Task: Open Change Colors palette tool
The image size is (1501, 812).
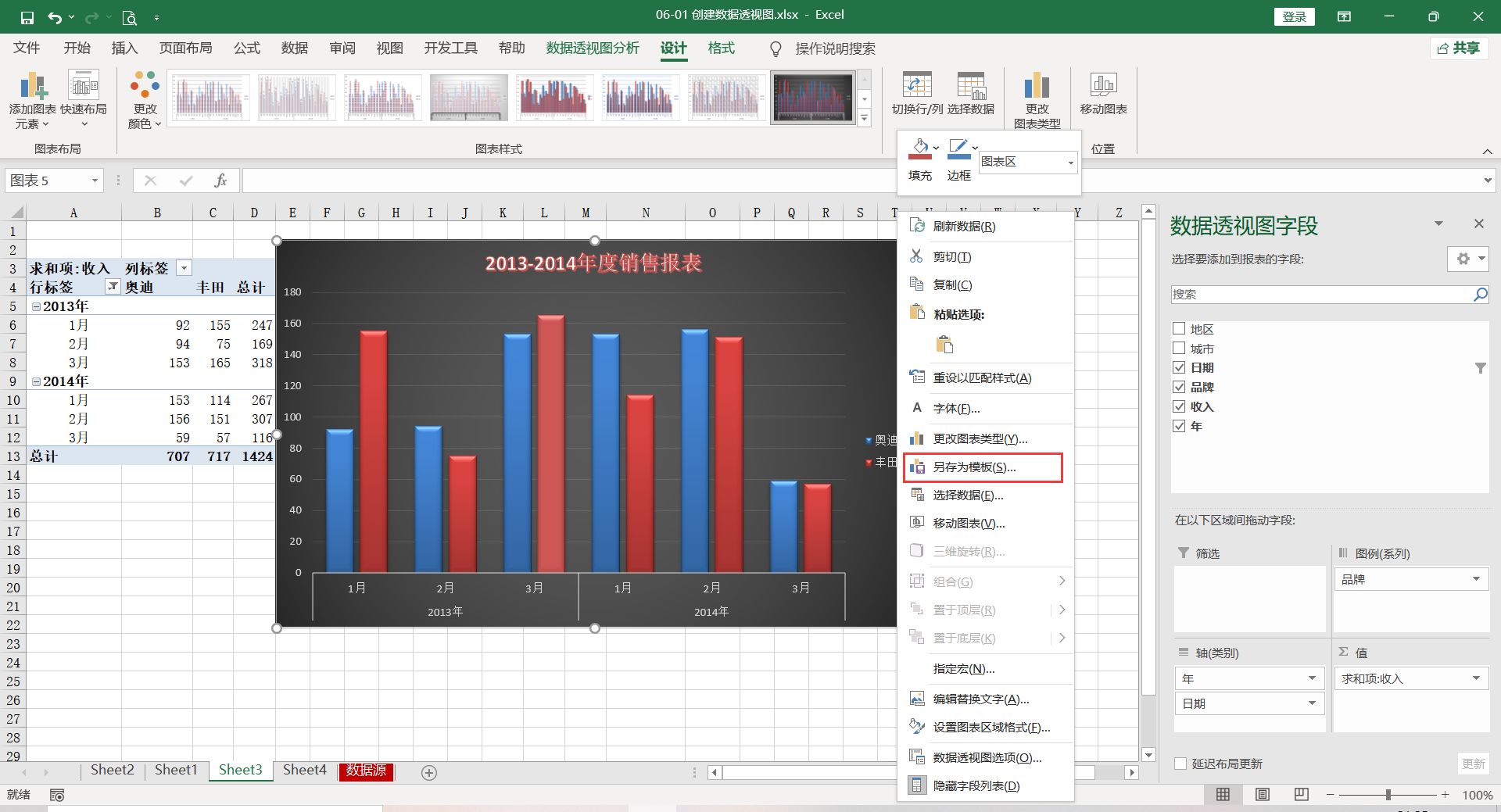Action: [145, 100]
